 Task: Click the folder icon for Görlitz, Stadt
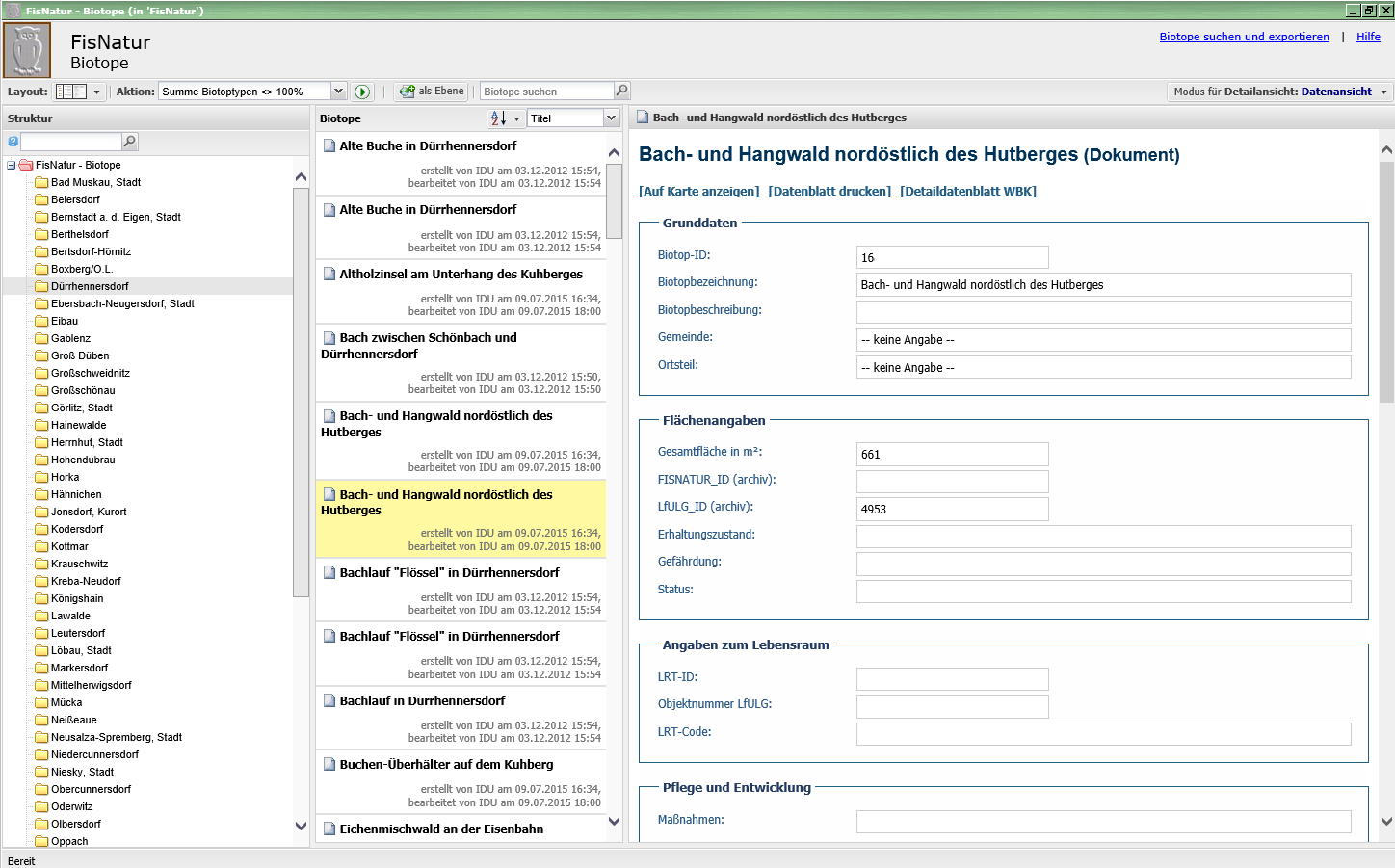click(x=41, y=408)
